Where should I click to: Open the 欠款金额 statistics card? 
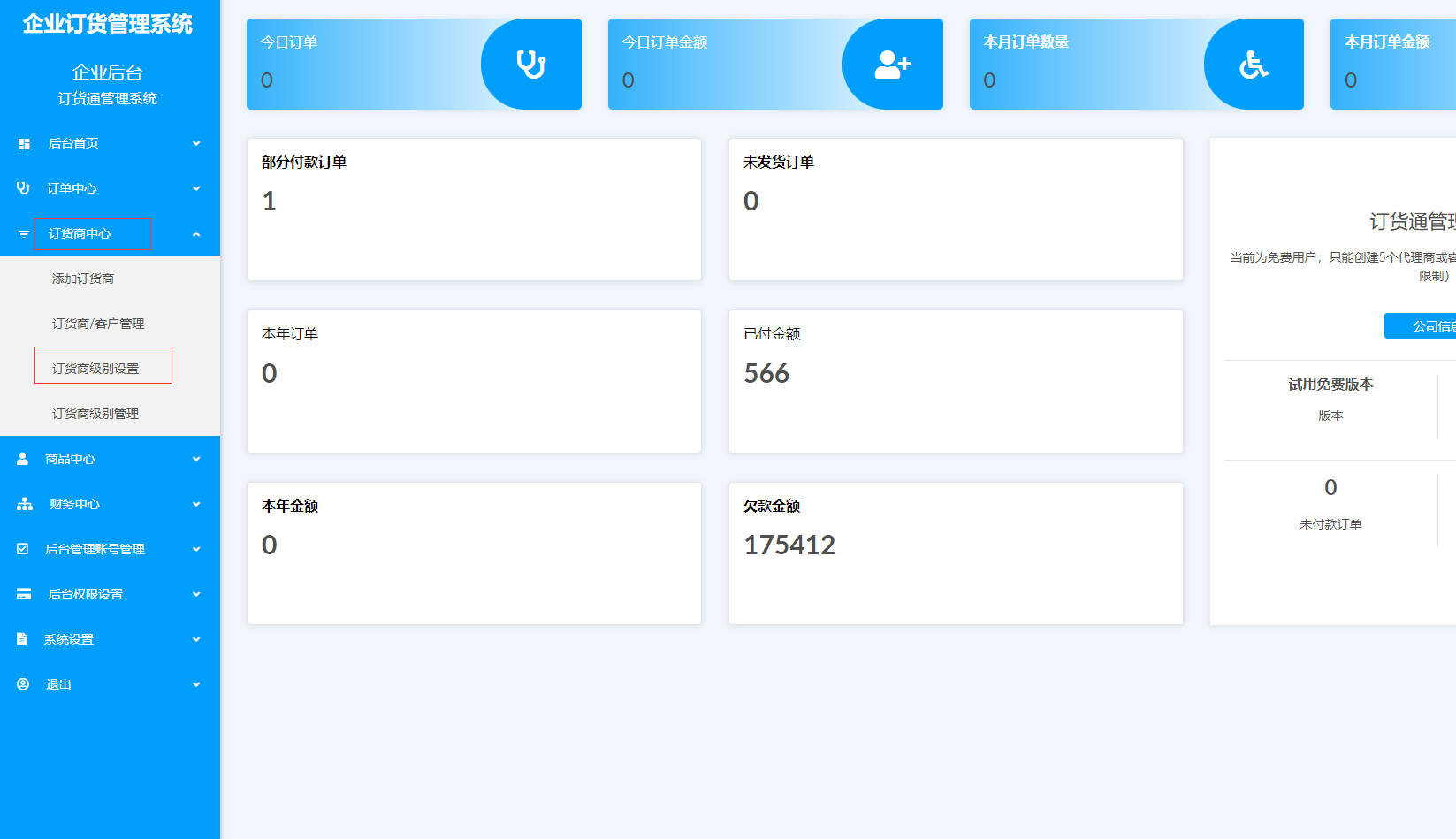pyautogui.click(x=955, y=553)
